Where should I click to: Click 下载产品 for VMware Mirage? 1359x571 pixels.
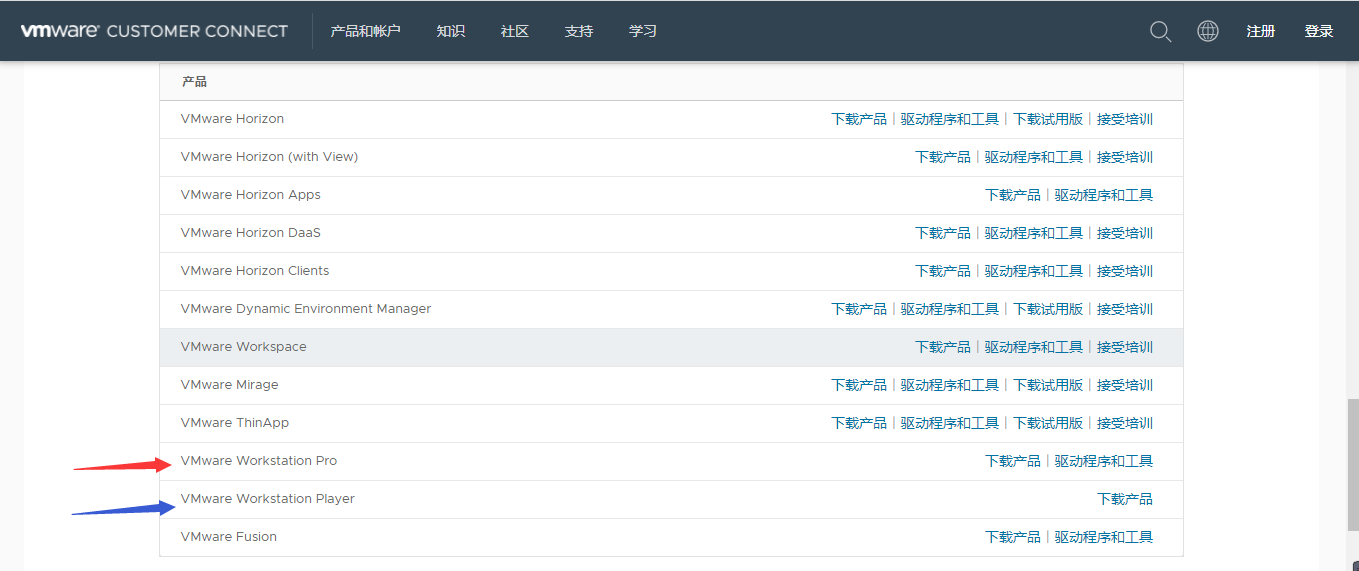tap(859, 385)
